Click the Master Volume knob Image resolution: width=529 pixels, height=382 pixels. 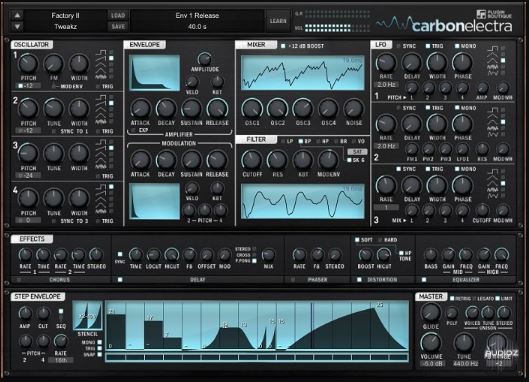[431, 343]
